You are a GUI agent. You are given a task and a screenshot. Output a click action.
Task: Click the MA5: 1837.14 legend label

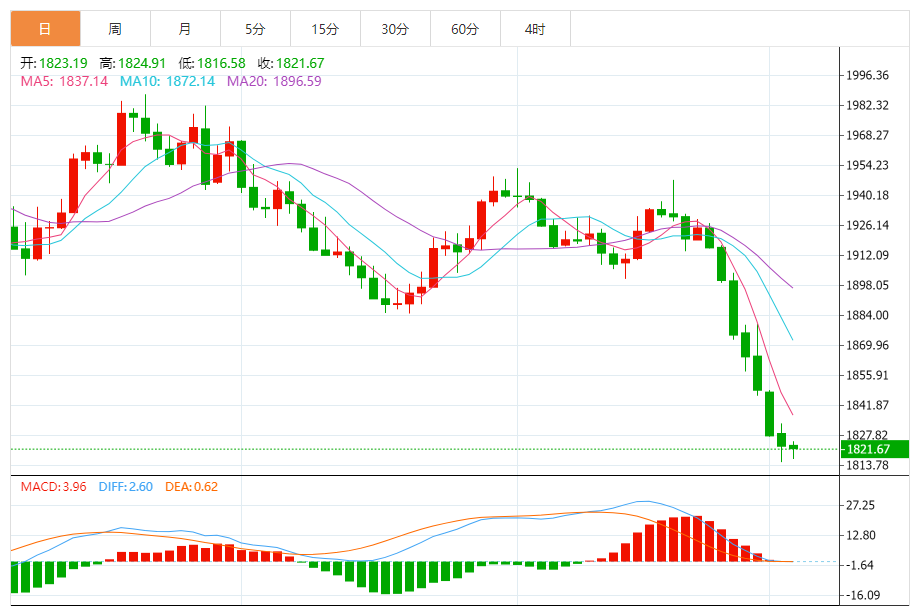[65, 81]
